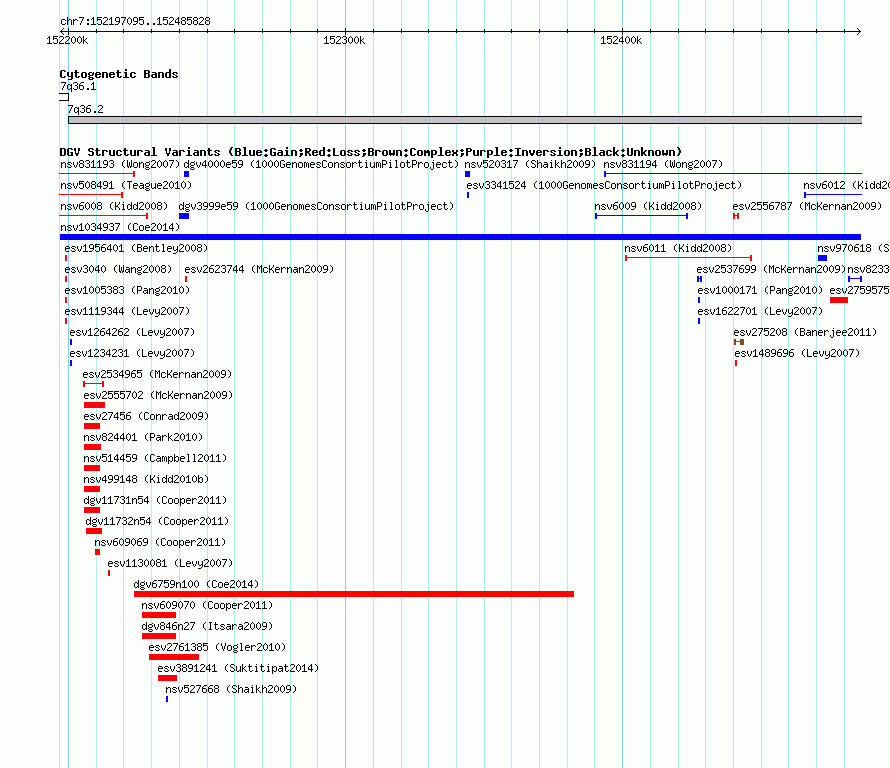Click the 152200k ruler tick label
890x768 pixels.
67,40
